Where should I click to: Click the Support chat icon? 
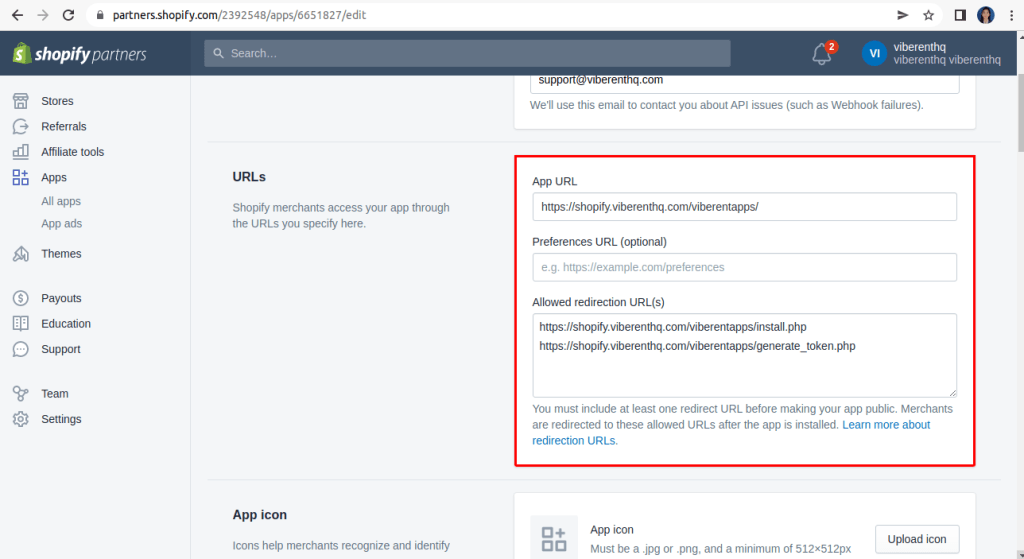[x=21, y=349]
